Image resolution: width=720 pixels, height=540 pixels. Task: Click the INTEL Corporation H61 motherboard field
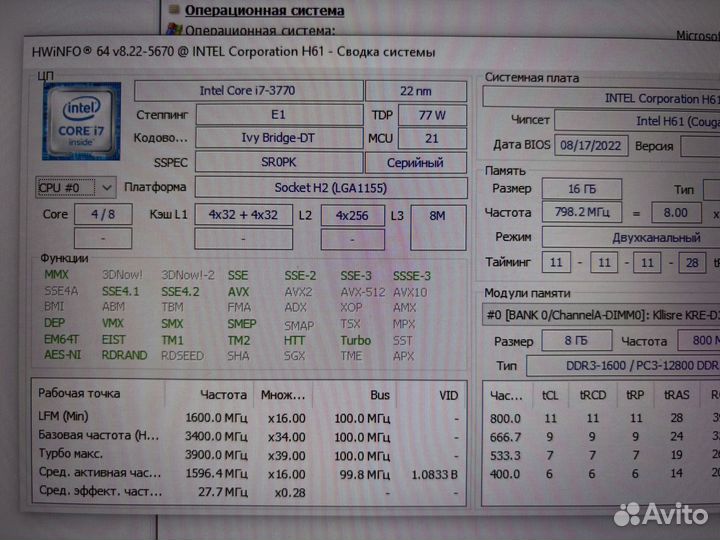point(602,98)
